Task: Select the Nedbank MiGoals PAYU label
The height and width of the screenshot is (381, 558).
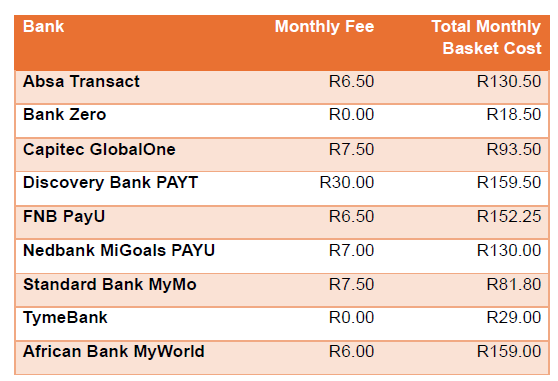Action: pos(119,250)
